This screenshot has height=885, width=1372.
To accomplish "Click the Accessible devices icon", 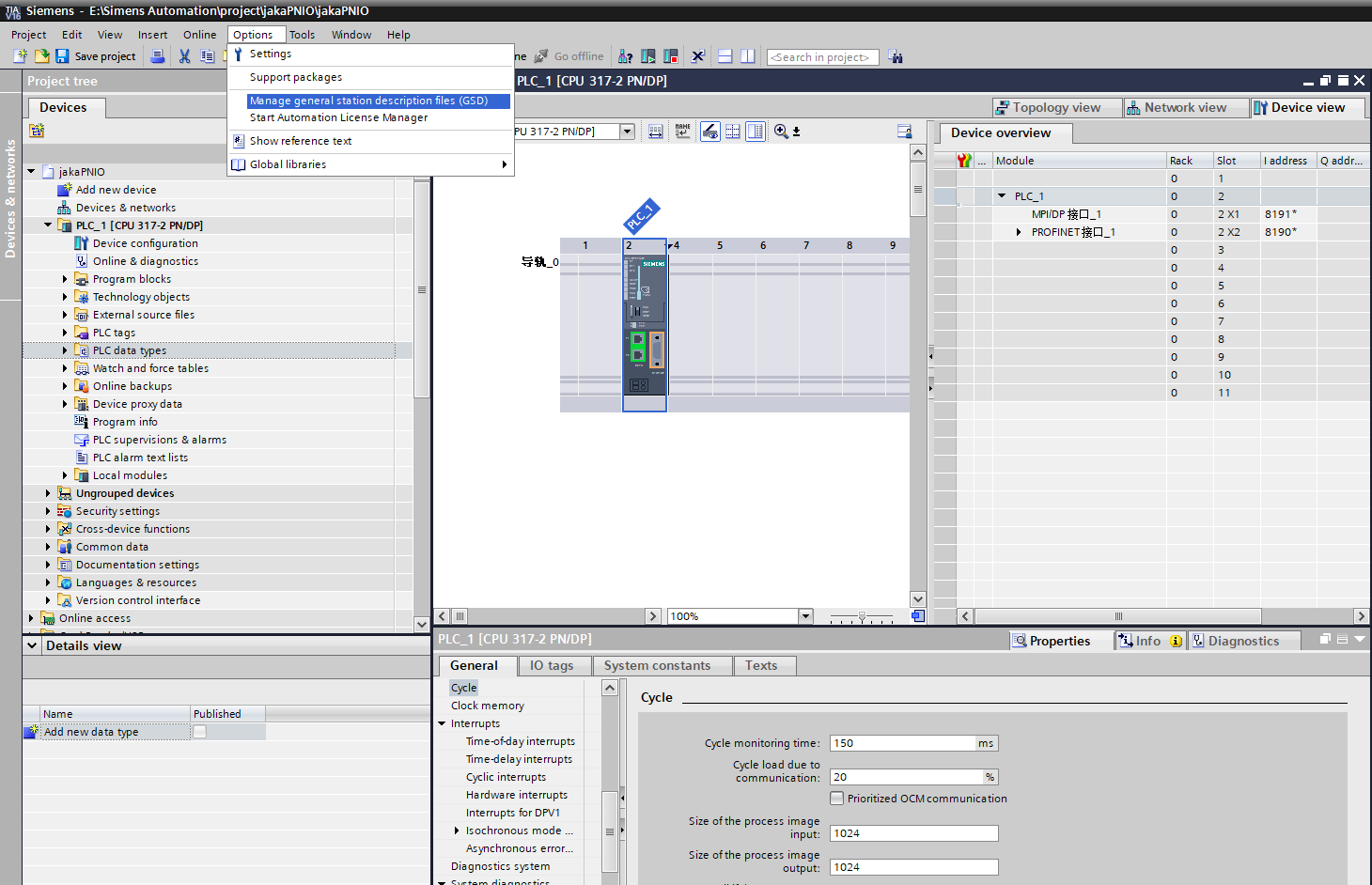I will click(x=625, y=56).
